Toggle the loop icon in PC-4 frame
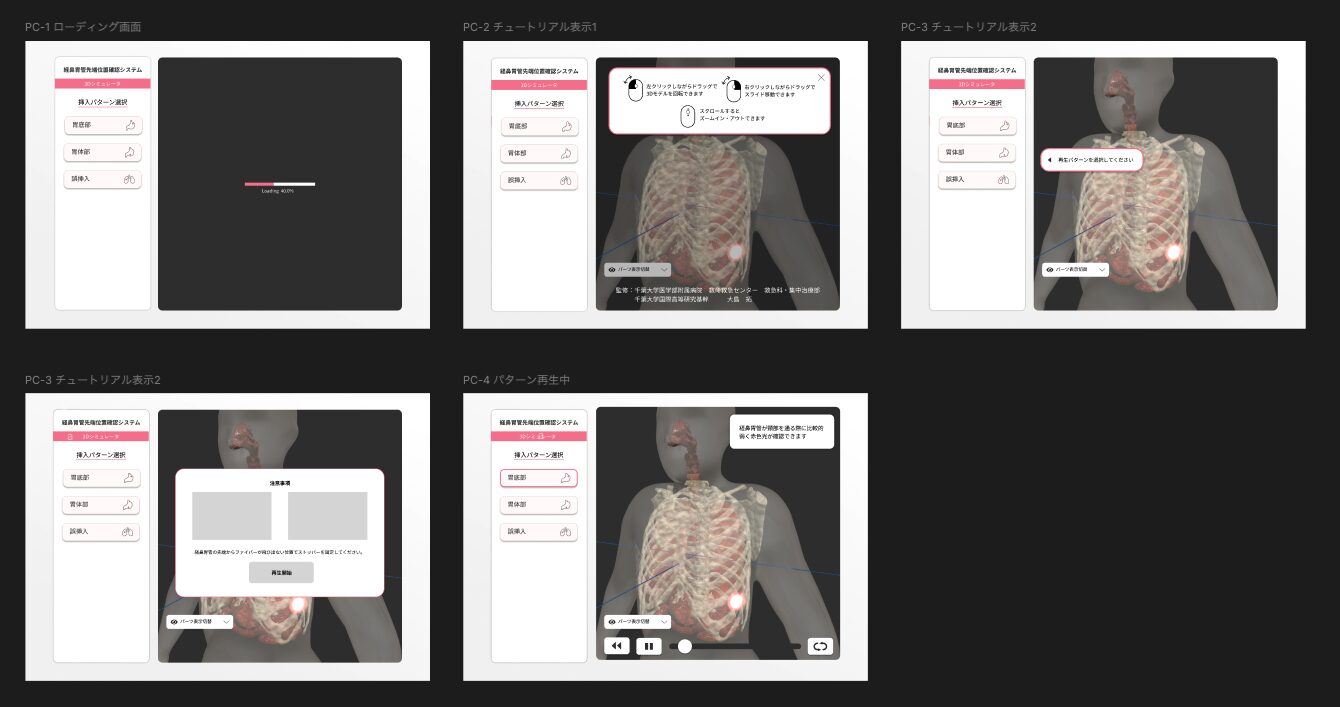The width and height of the screenshot is (1340, 707). (820, 646)
